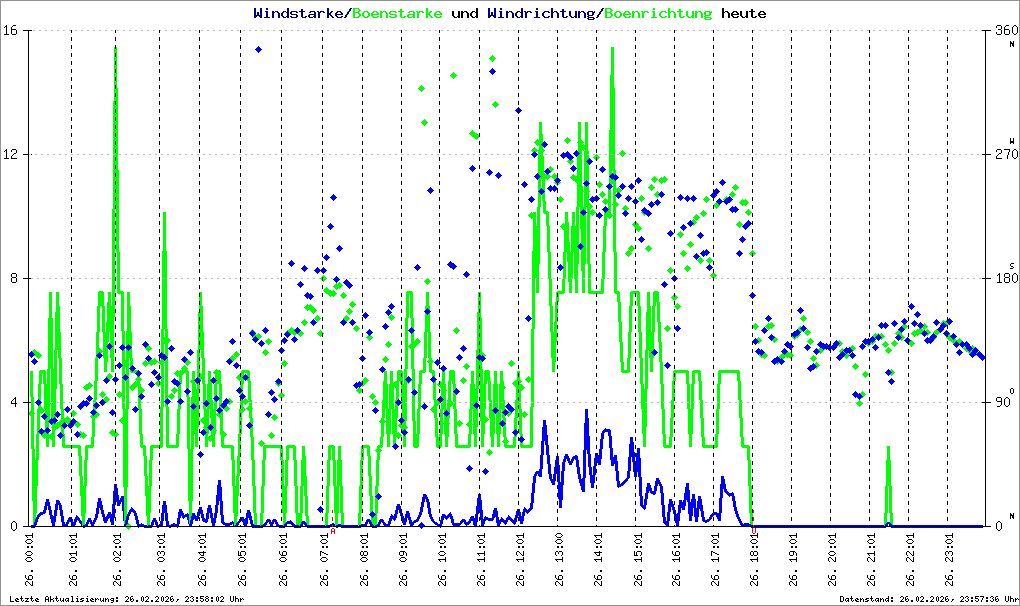Screen dimensions: 1020x606
Task: Click the red sunset marker 'U'
Action: [x=753, y=531]
